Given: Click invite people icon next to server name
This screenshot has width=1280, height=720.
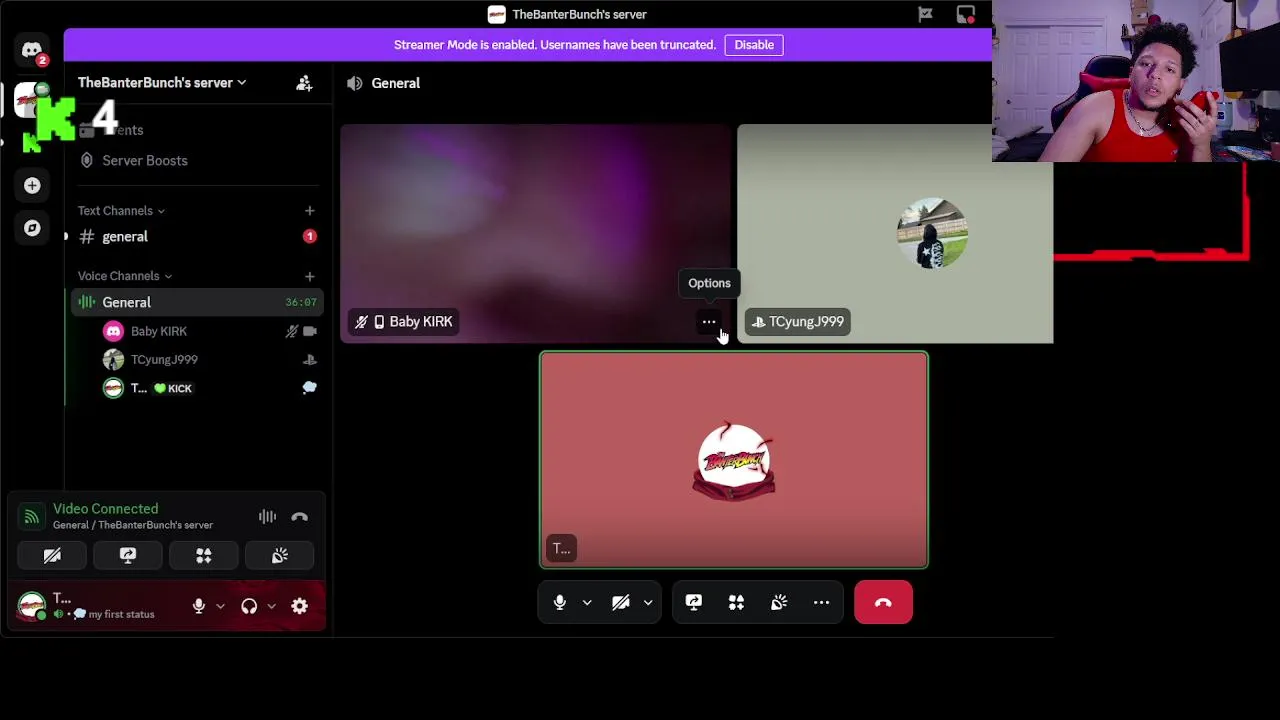Looking at the screenshot, I should coord(304,83).
